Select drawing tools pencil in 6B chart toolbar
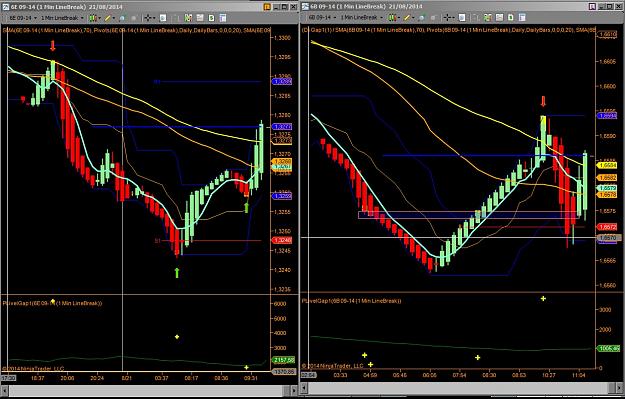625x399 pixels. tap(406, 18)
